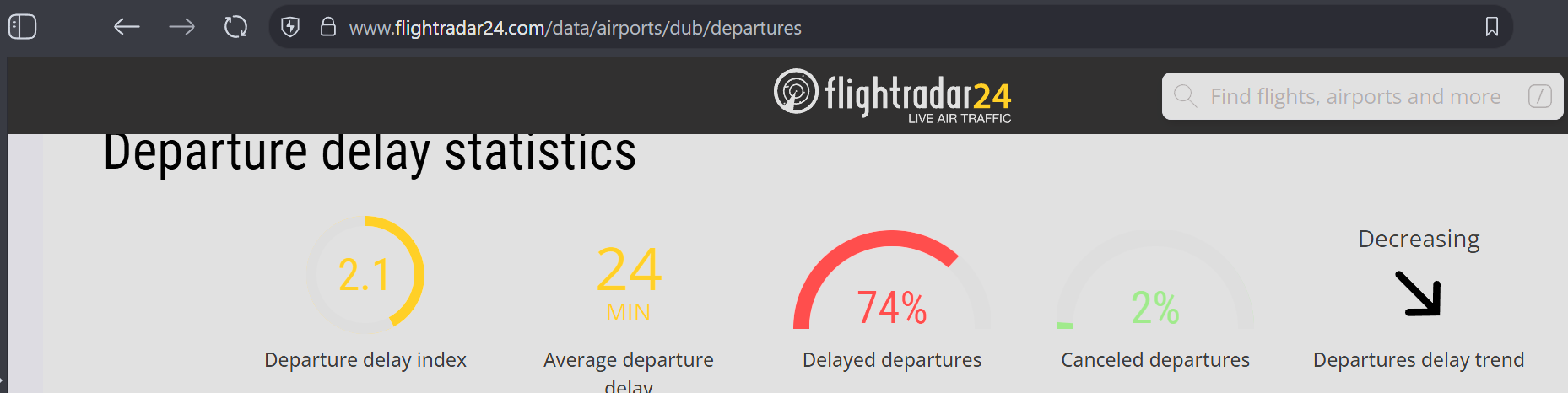Image resolution: width=1568 pixels, height=393 pixels.
Task: Bookmark this page
Action: coord(1491,27)
